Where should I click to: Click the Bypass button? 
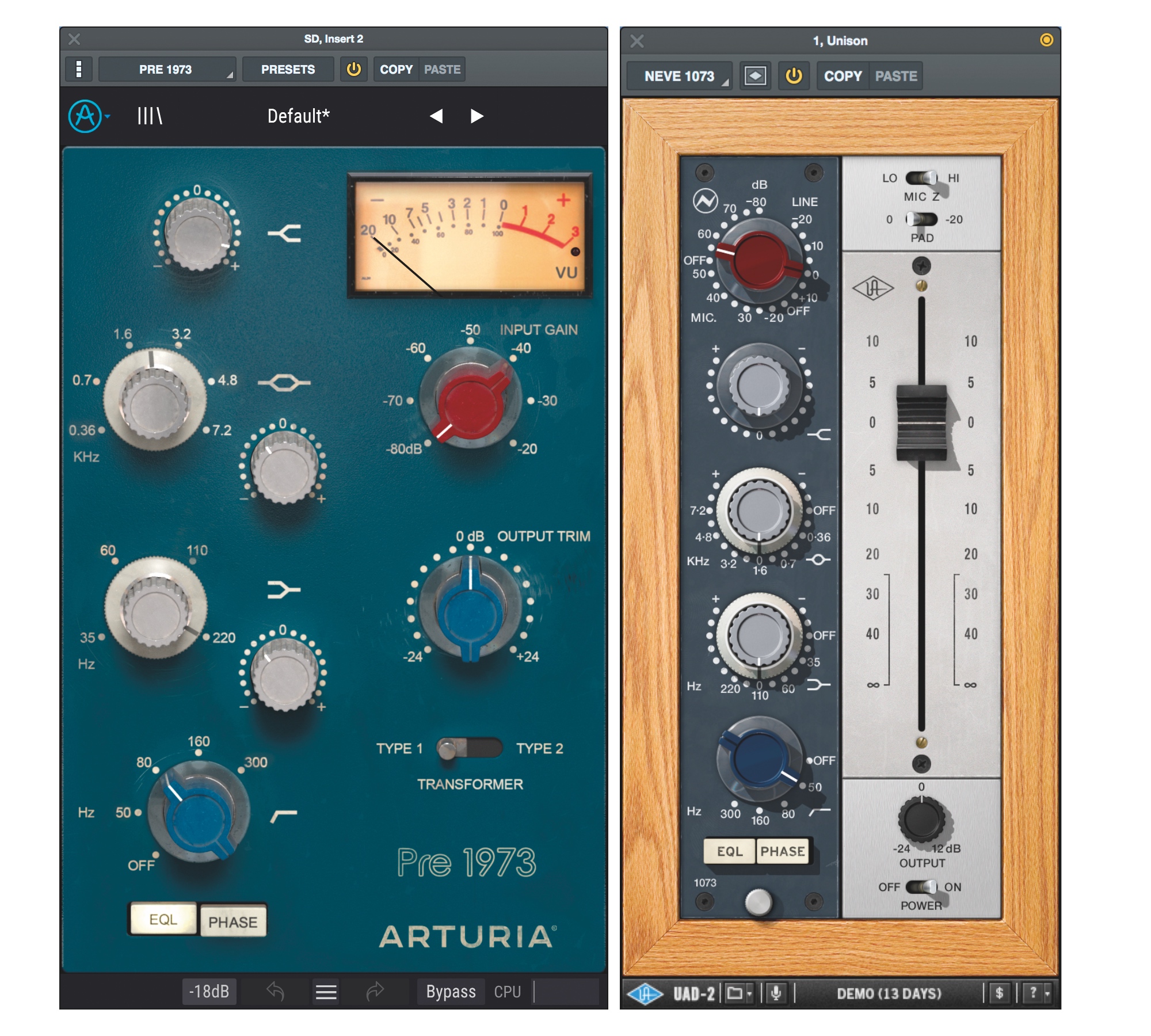[451, 991]
